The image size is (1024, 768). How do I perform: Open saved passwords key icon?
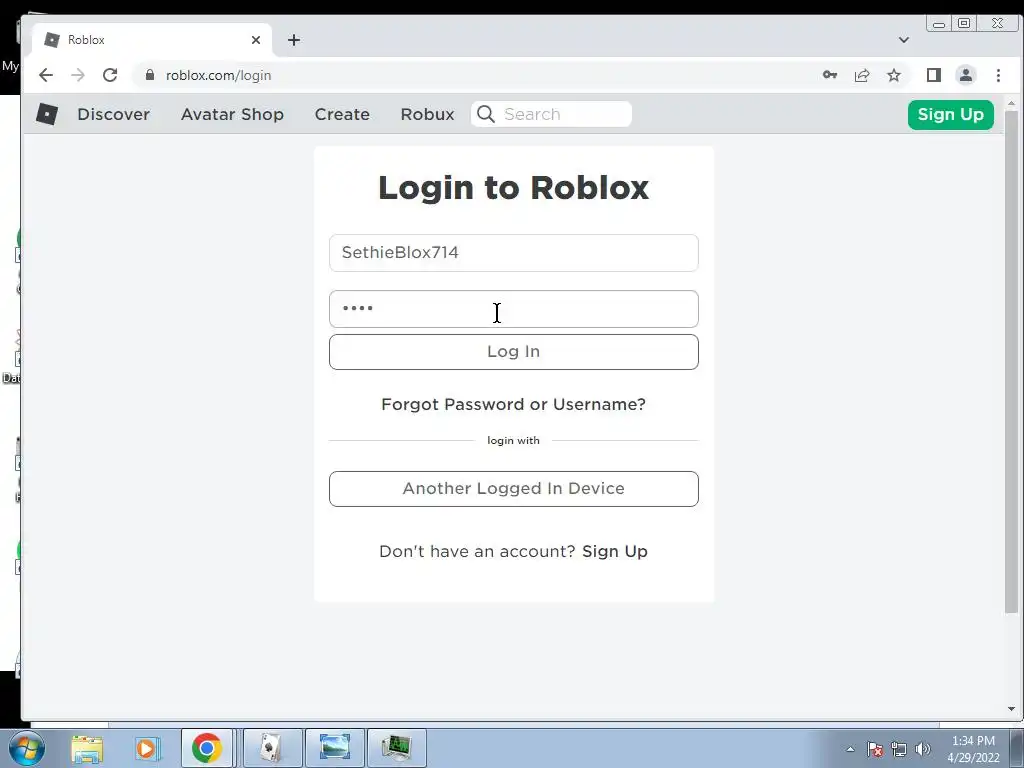click(x=829, y=75)
